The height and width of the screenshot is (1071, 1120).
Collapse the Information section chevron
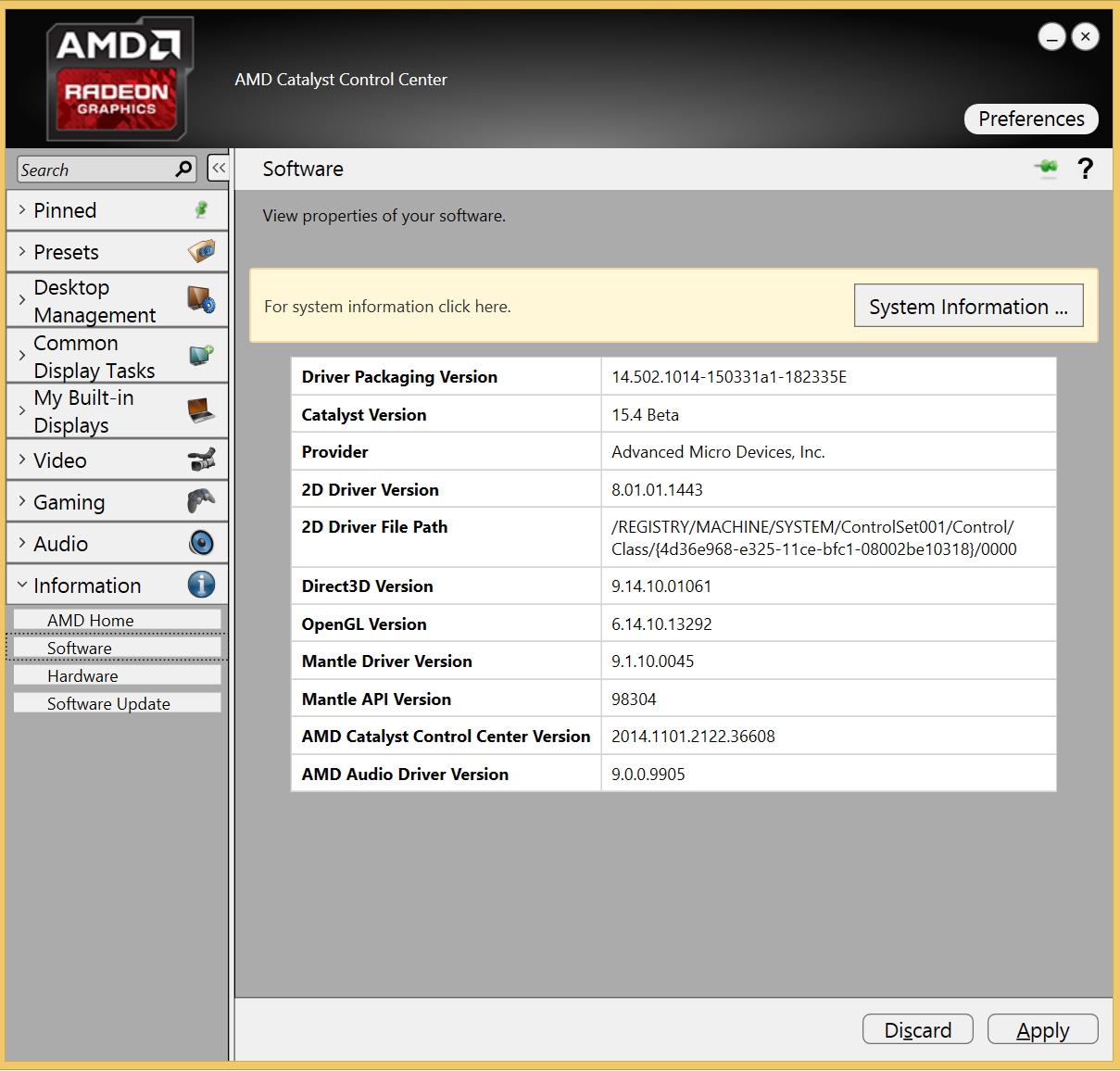coord(22,585)
